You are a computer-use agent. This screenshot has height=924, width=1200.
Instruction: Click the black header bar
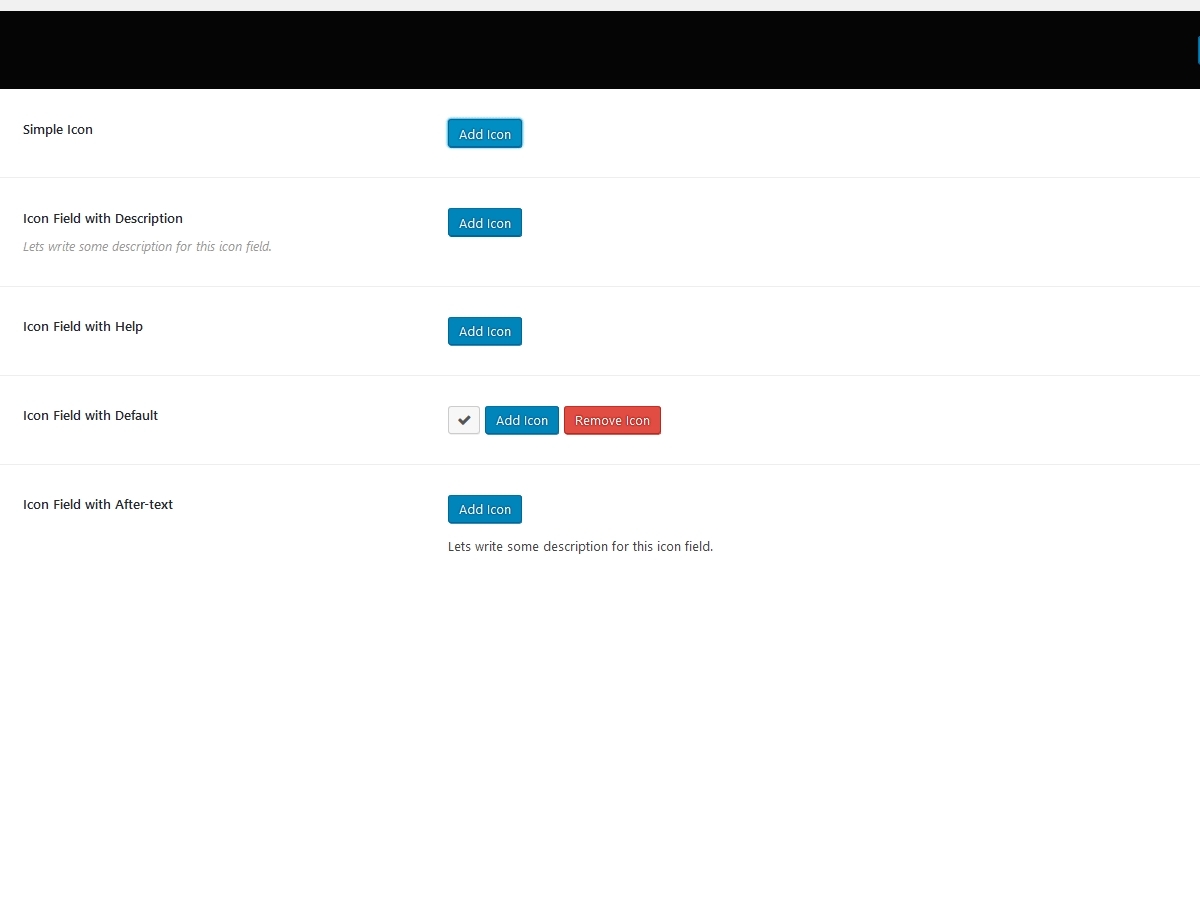point(600,50)
